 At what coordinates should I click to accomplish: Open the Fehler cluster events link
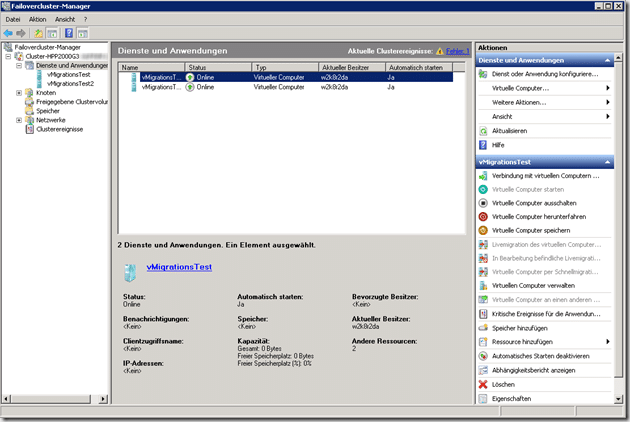pyautogui.click(x=458, y=51)
